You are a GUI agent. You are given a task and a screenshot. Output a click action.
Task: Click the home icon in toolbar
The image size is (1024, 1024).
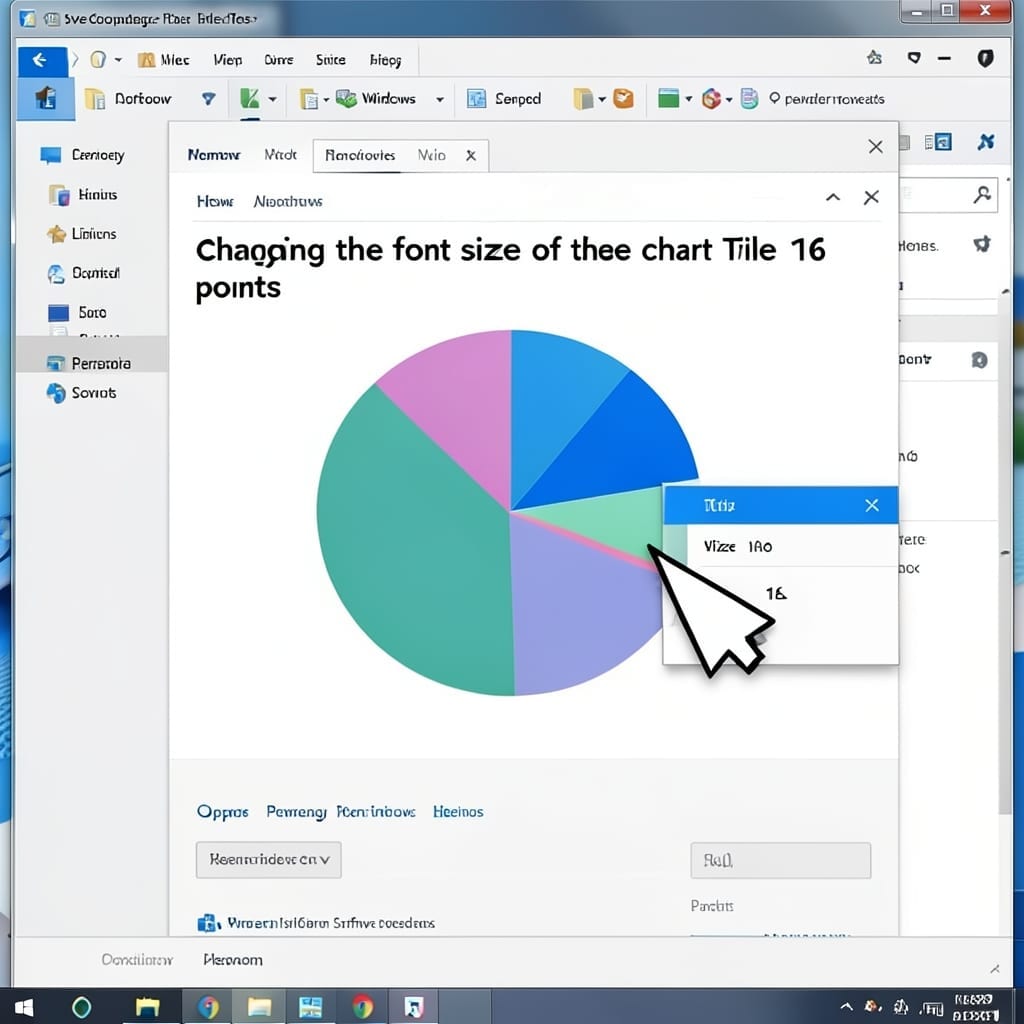(x=45, y=99)
